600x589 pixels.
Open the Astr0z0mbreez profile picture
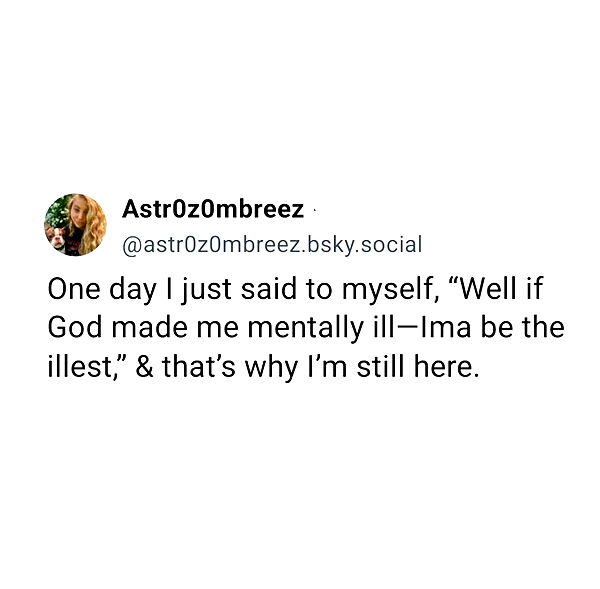[75, 225]
